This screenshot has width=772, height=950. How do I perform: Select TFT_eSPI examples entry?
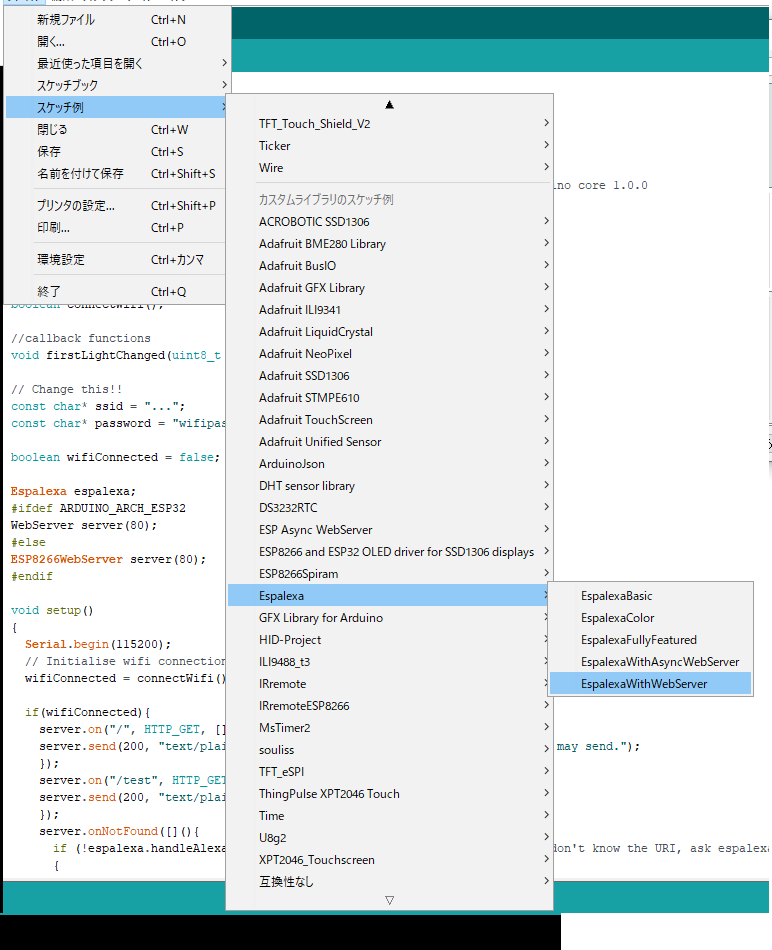tap(390, 772)
